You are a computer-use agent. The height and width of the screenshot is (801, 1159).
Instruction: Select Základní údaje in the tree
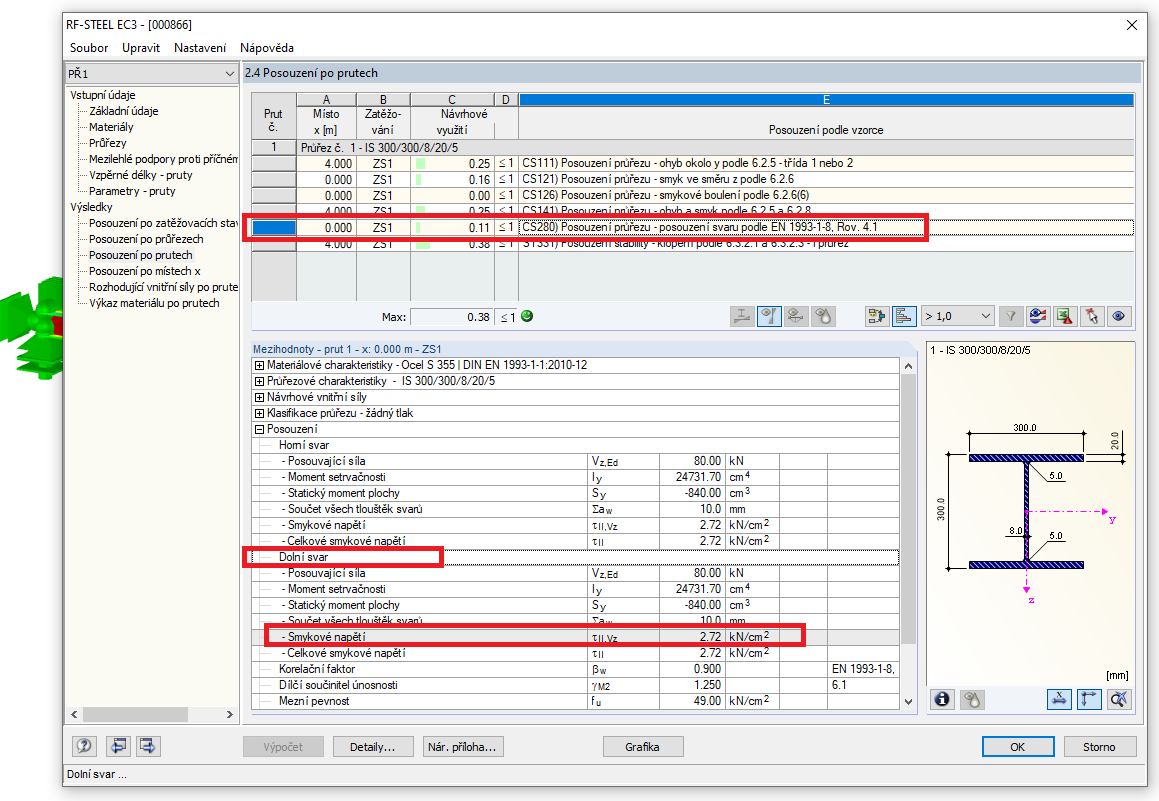point(123,111)
